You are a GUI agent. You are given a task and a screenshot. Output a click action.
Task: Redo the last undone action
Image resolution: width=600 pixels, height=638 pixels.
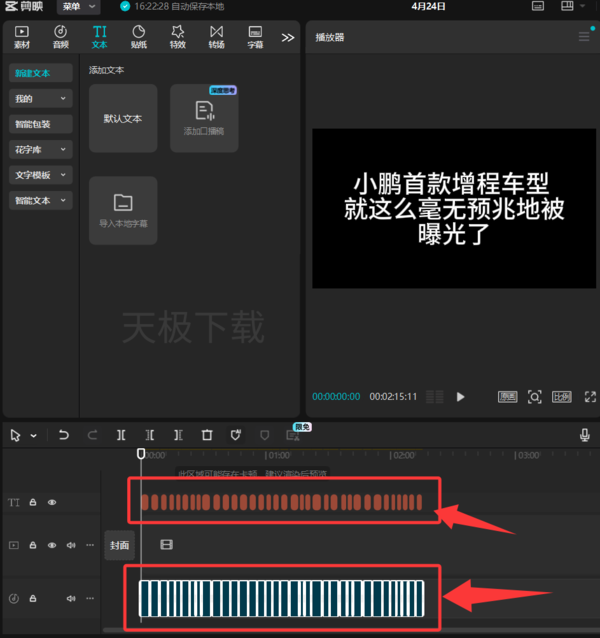(92, 435)
